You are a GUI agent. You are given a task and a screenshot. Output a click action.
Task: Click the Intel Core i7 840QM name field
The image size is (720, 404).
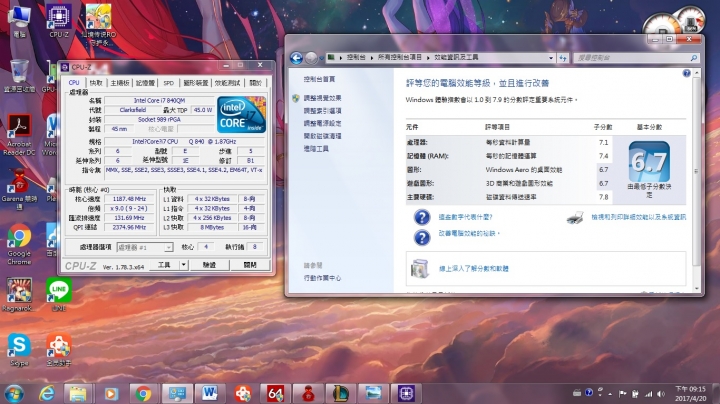pos(159,101)
